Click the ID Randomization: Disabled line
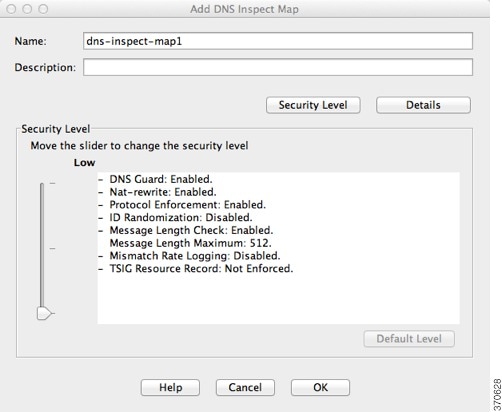The width and height of the screenshot is (502, 412). coord(181,217)
